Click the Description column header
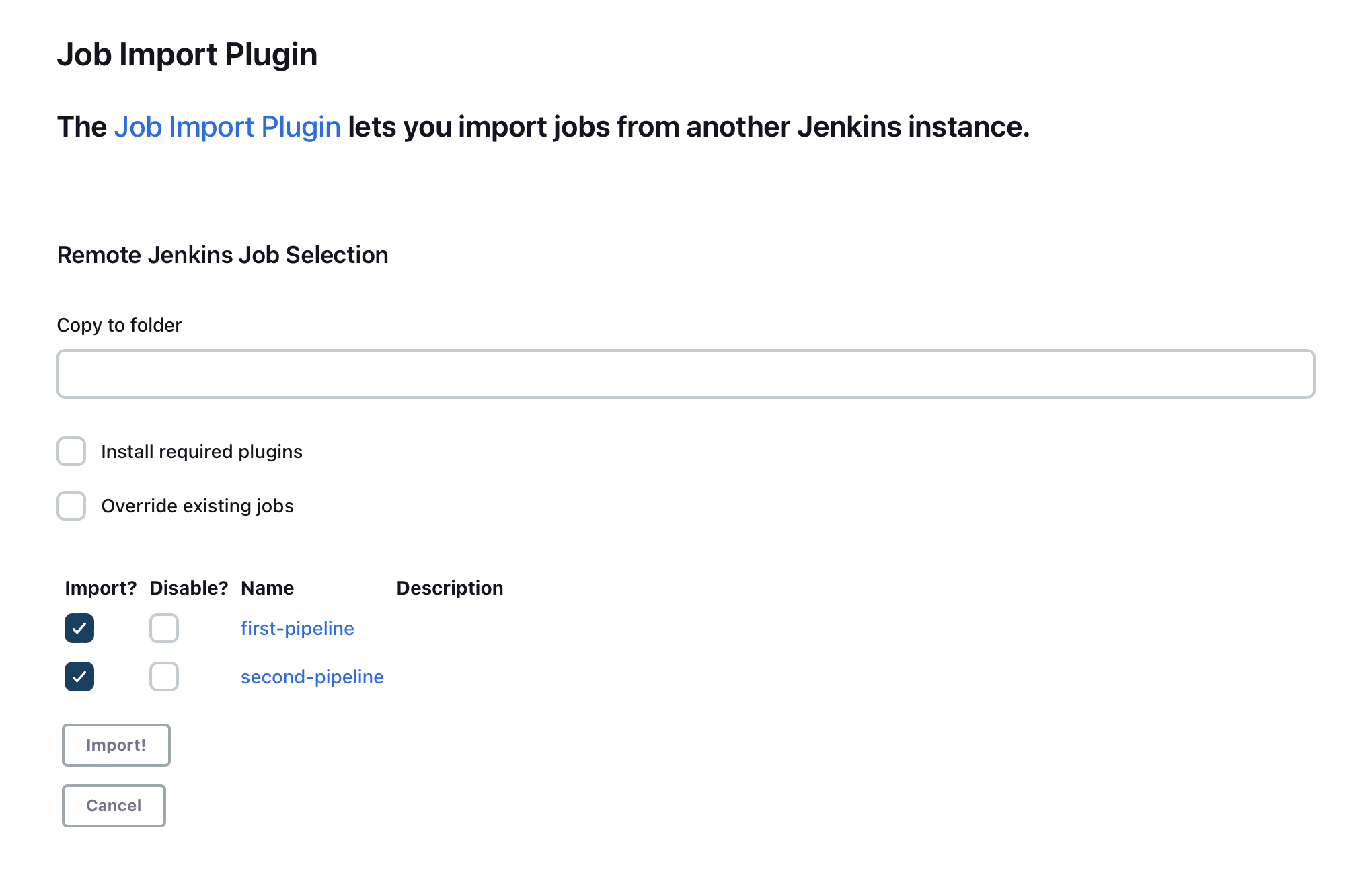1372x877 pixels. click(x=449, y=588)
